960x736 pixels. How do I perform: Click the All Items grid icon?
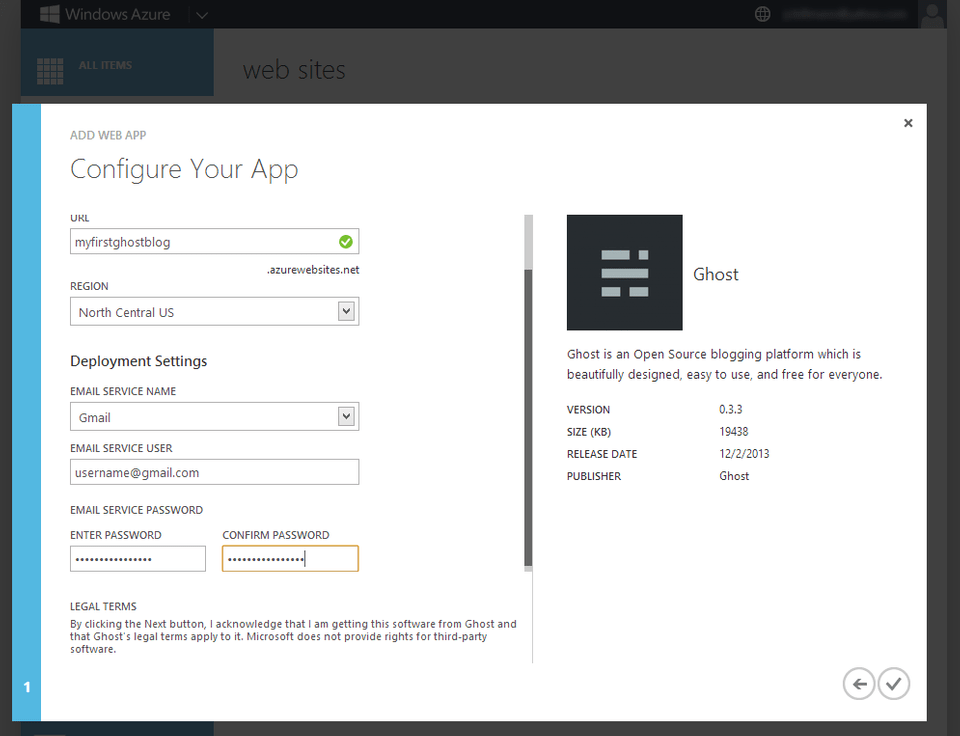point(50,71)
